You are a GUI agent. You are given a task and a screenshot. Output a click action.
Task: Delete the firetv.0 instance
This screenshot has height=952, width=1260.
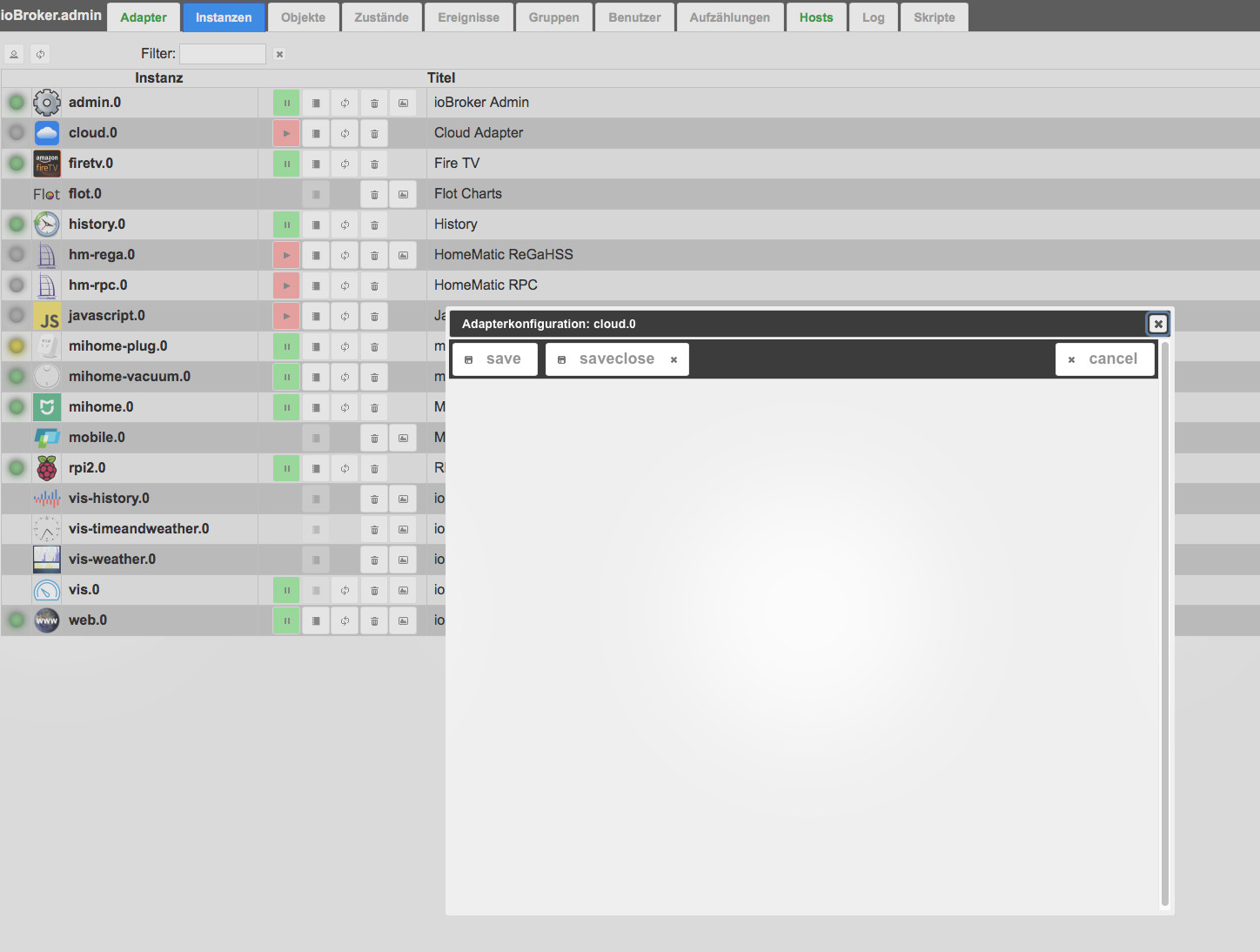pos(374,164)
